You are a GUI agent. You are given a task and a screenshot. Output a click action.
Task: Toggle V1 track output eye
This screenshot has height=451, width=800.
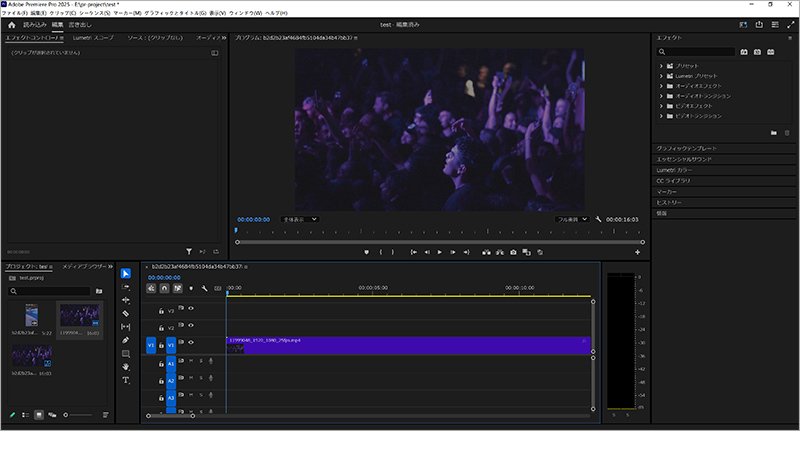click(191, 342)
